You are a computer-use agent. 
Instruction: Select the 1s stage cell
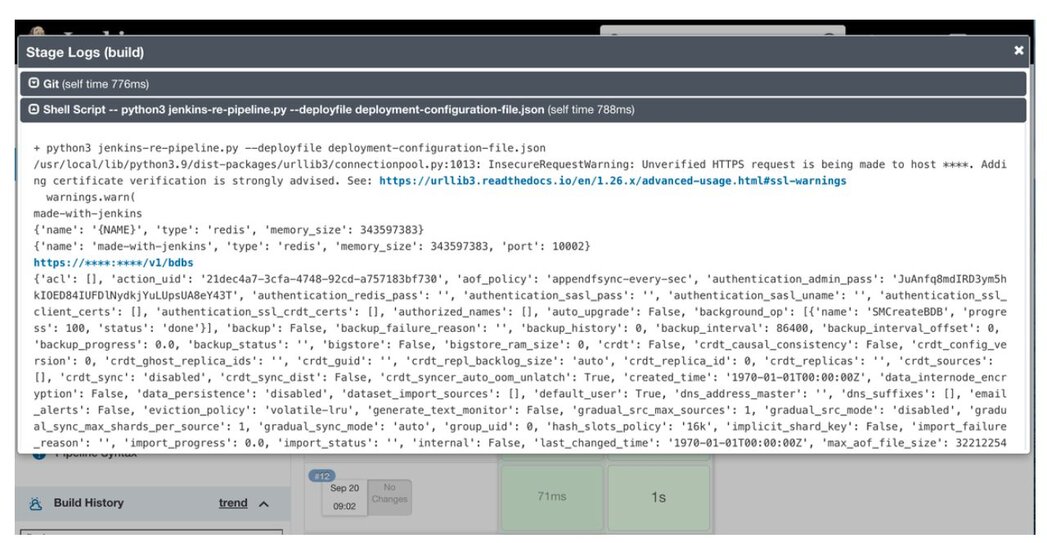[x=658, y=497]
